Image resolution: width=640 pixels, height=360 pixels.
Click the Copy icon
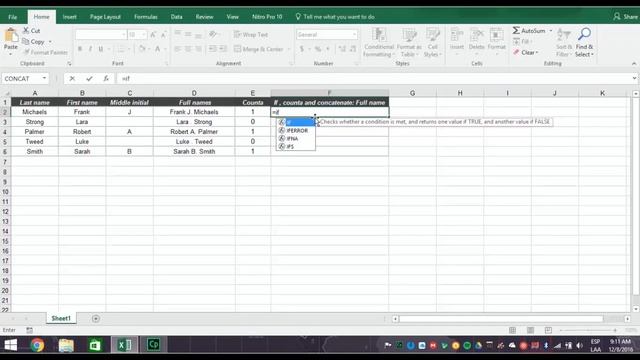[x=26, y=42]
